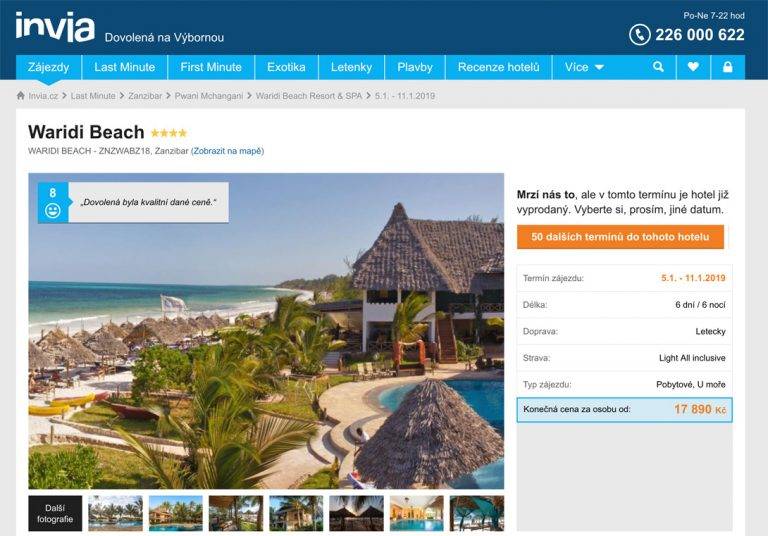
Task: Click the hotel's four-star rating
Action: tap(168, 133)
